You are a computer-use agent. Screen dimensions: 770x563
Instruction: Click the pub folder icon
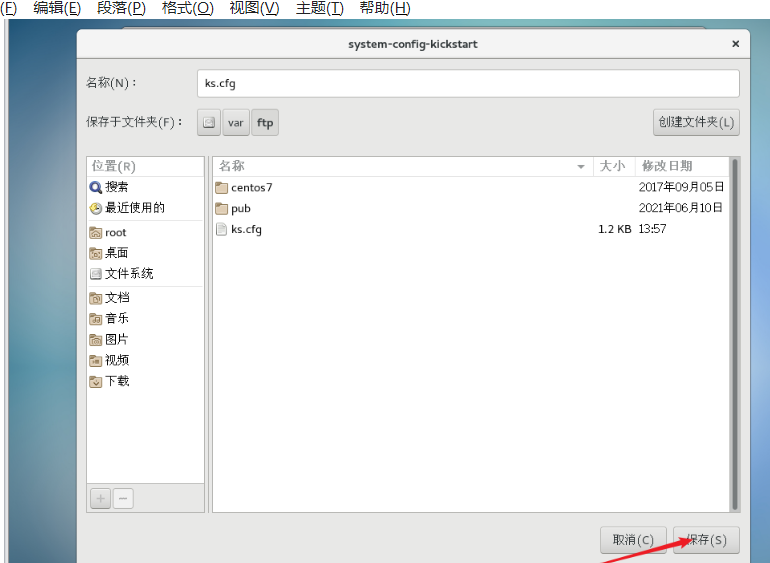(221, 209)
